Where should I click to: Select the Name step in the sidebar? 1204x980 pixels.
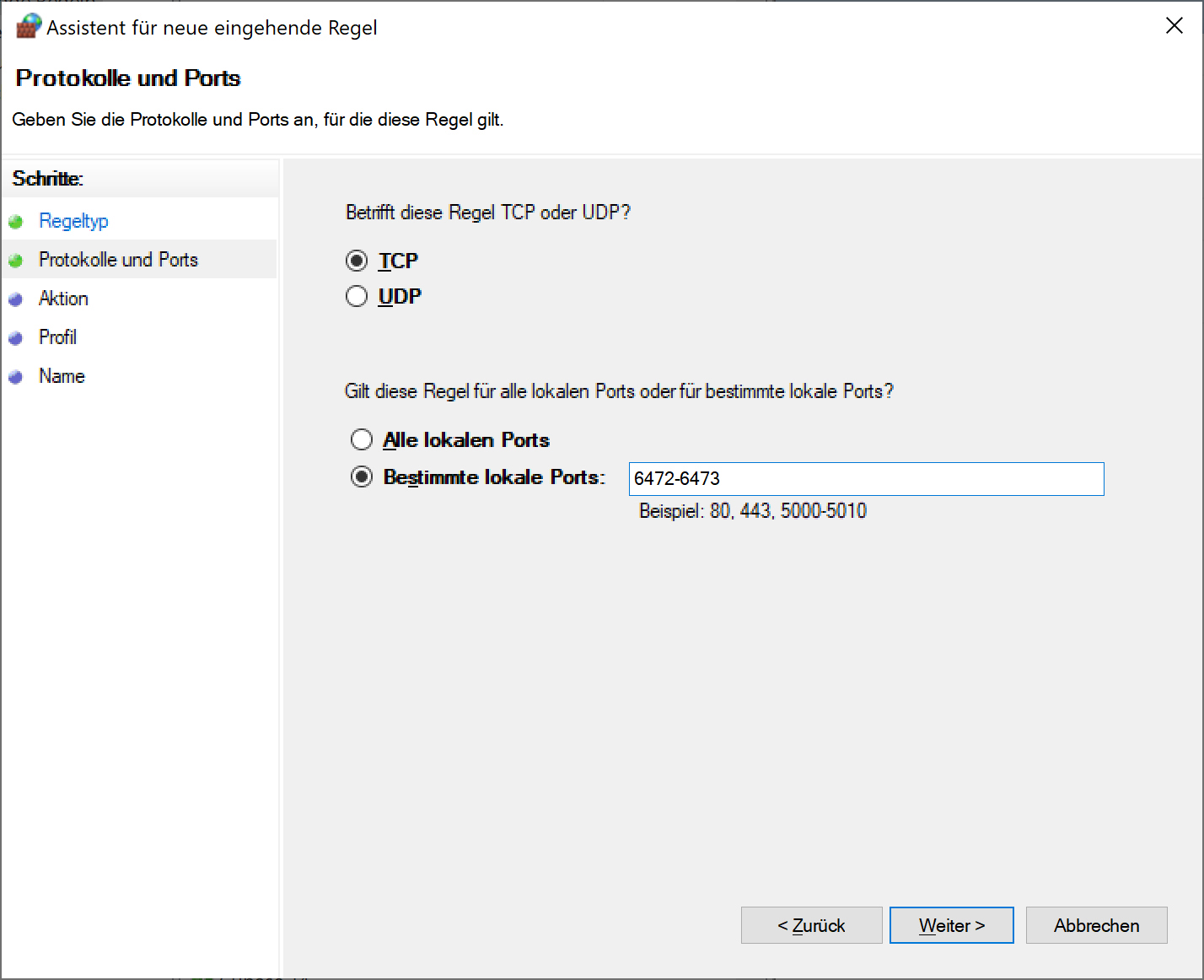pyautogui.click(x=62, y=376)
